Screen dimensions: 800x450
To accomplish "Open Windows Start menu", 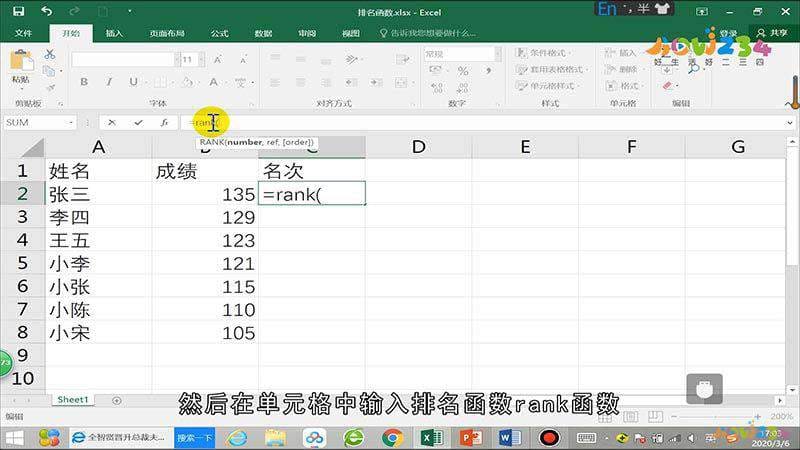I will (15, 438).
